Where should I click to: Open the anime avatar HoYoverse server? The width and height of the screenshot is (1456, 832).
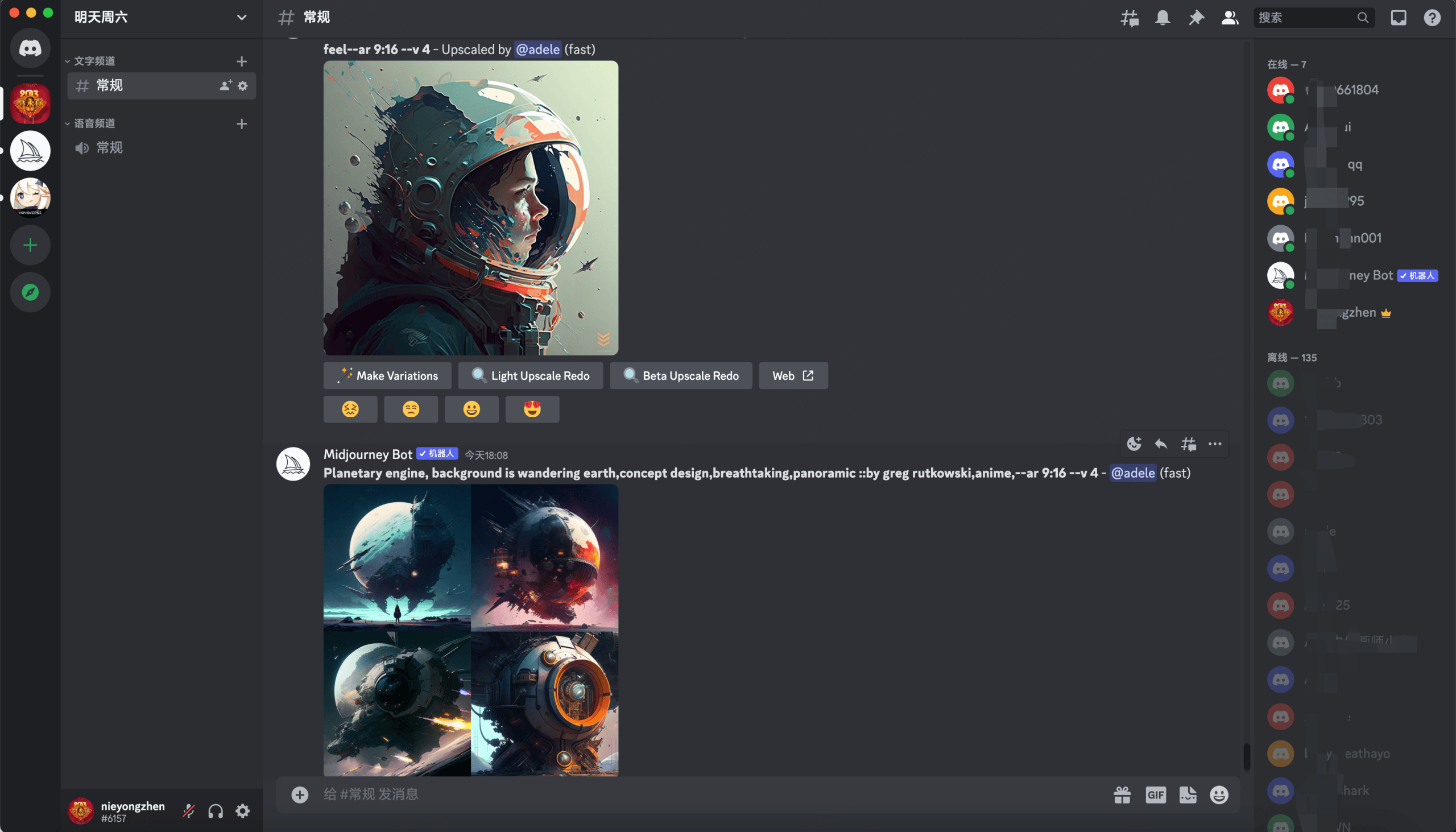[30, 198]
